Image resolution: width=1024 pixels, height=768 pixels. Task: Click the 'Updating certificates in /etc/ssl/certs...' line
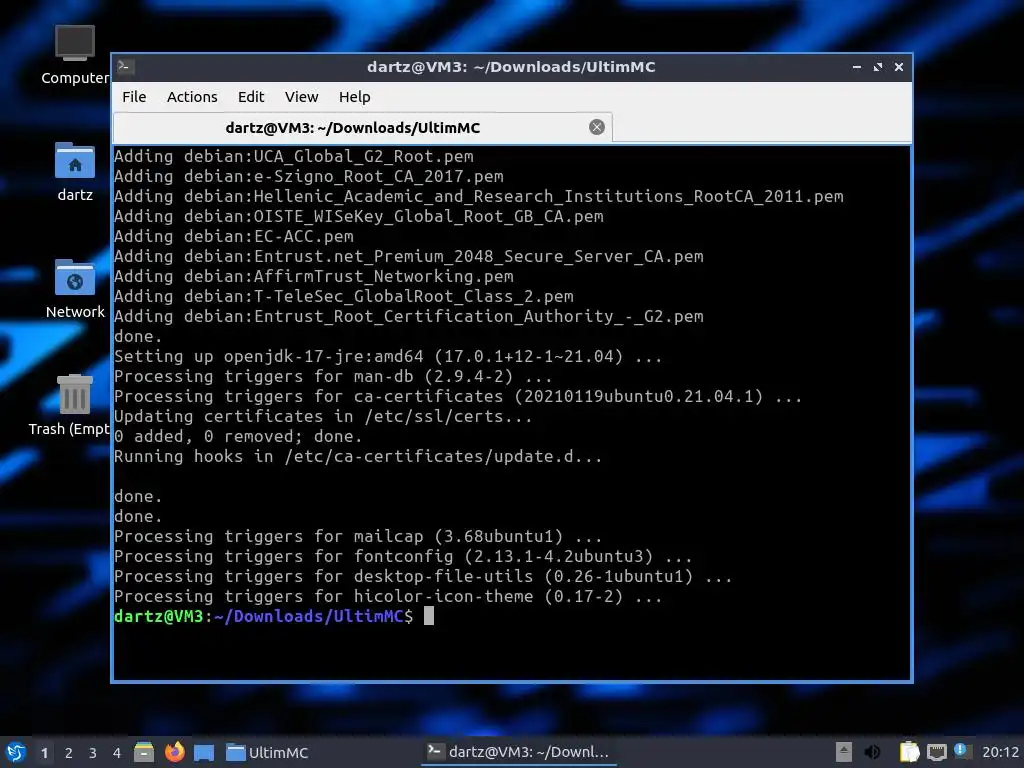pyautogui.click(x=323, y=417)
